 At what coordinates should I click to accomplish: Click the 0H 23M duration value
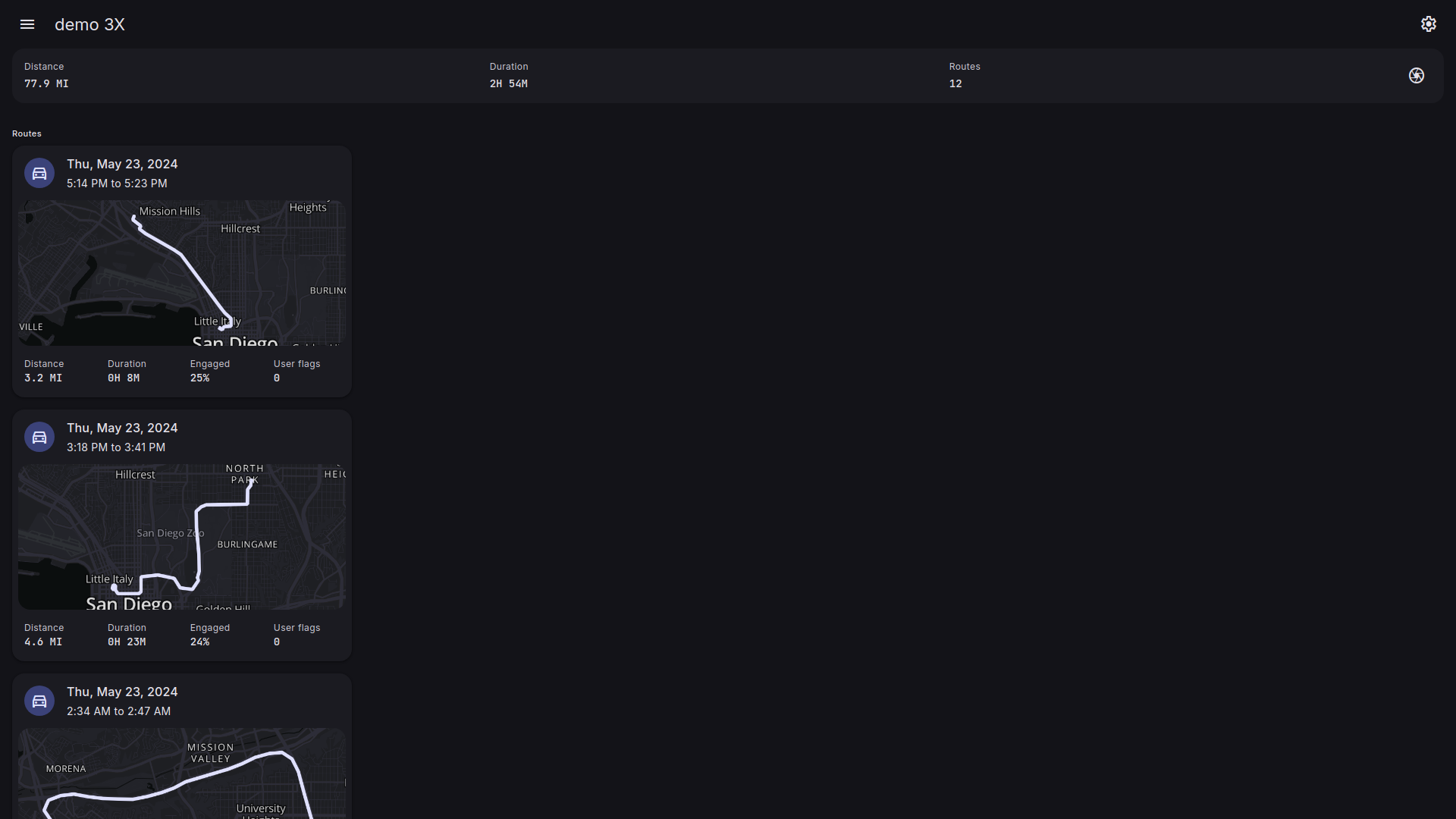127,642
